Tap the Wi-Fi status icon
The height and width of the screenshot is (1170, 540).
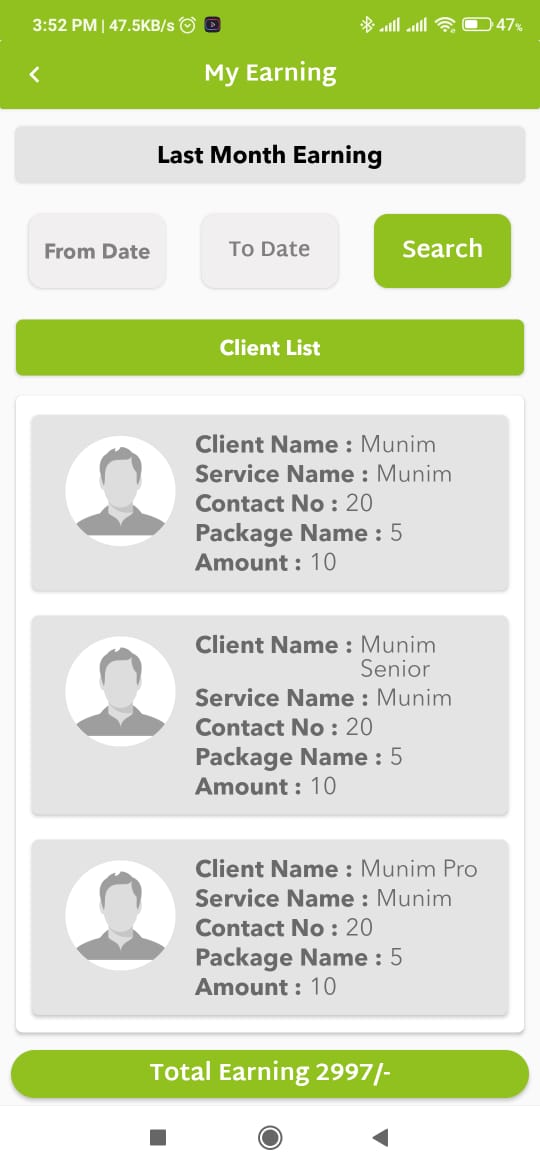[445, 25]
